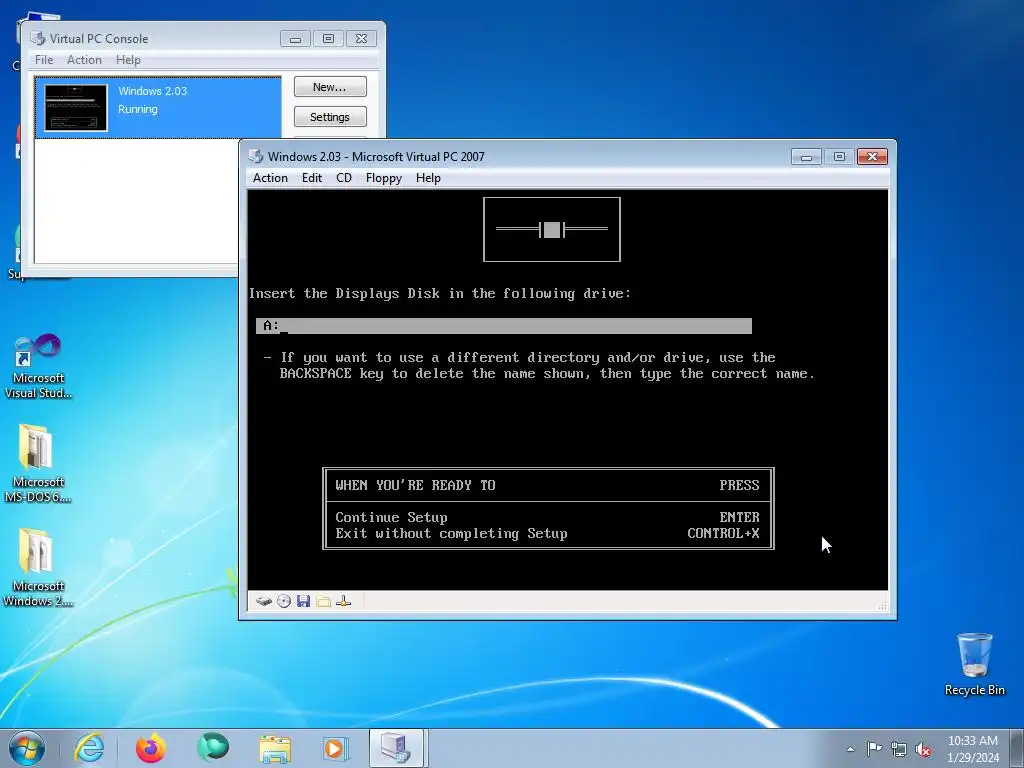Open the teal globe browser icon on the taskbar
This screenshot has height=768, width=1024.
[x=213, y=748]
